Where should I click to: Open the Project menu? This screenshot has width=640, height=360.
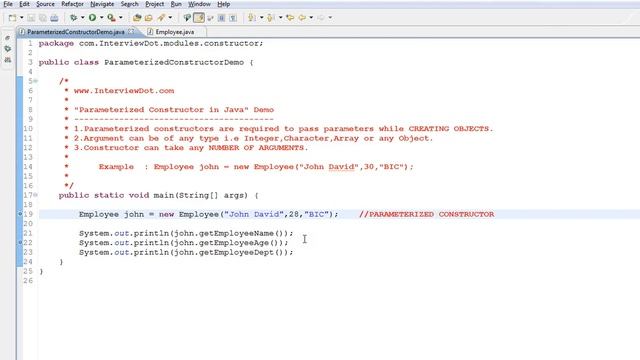154,4
